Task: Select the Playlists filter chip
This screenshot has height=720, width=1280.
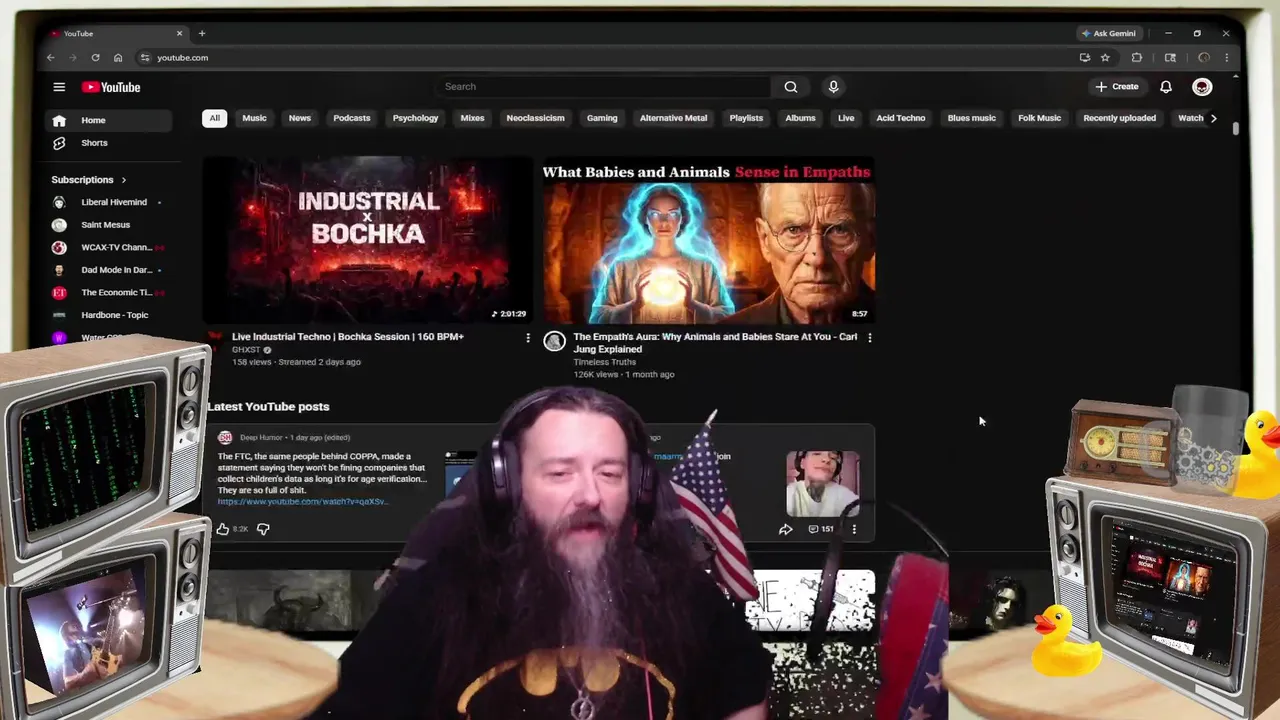Action: click(x=746, y=118)
